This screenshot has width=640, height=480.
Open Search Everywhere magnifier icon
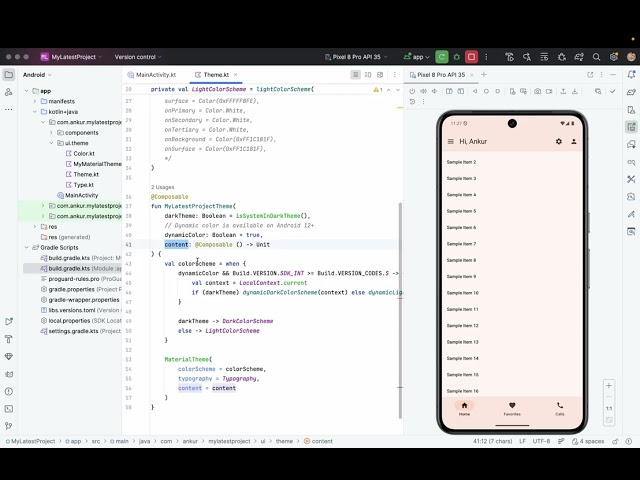pos(596,57)
